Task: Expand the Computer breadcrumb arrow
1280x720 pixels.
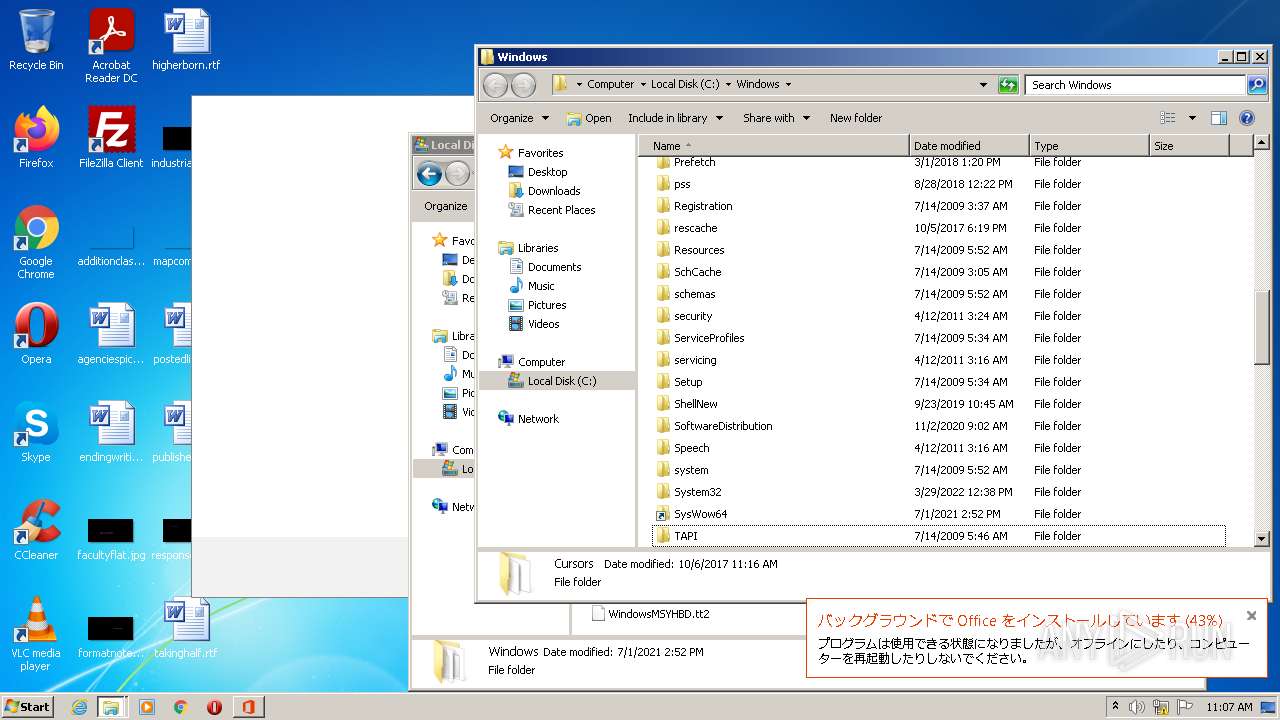Action: point(643,85)
